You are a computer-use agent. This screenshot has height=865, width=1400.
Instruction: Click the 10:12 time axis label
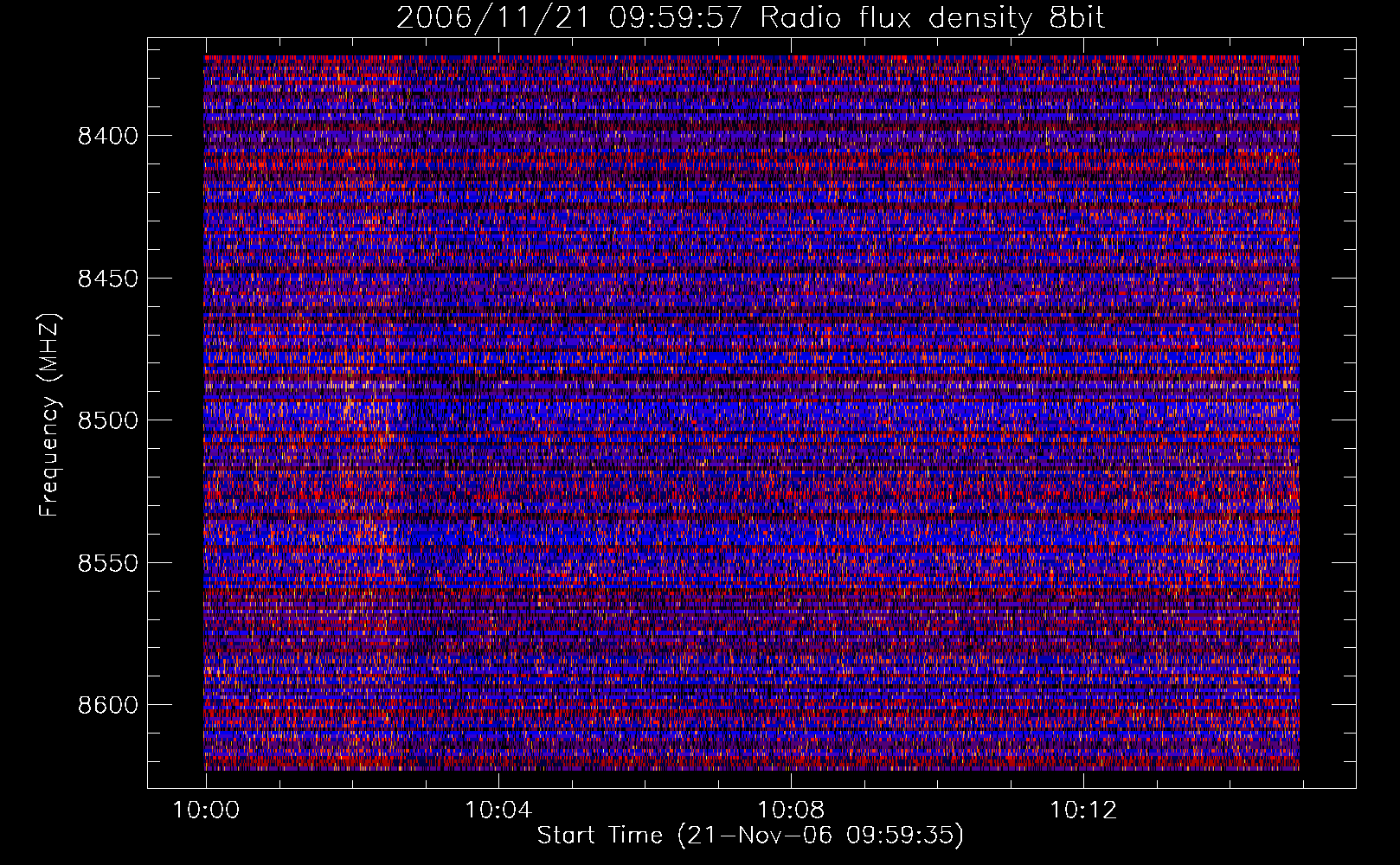[1083, 811]
